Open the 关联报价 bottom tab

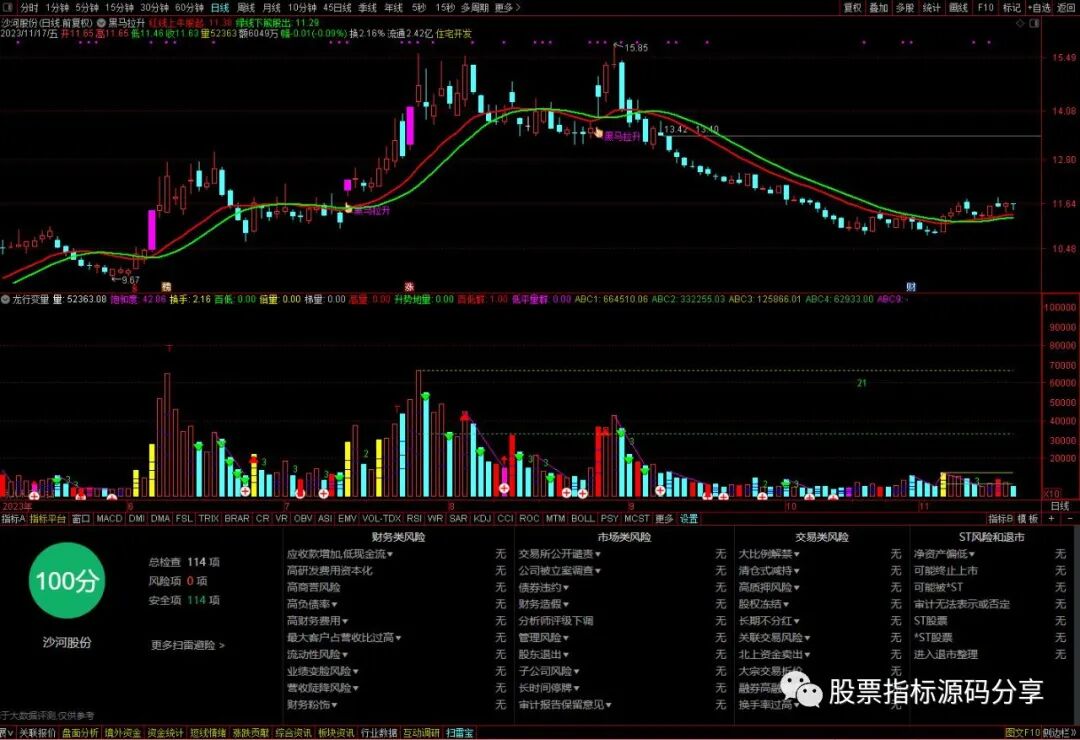point(37,733)
